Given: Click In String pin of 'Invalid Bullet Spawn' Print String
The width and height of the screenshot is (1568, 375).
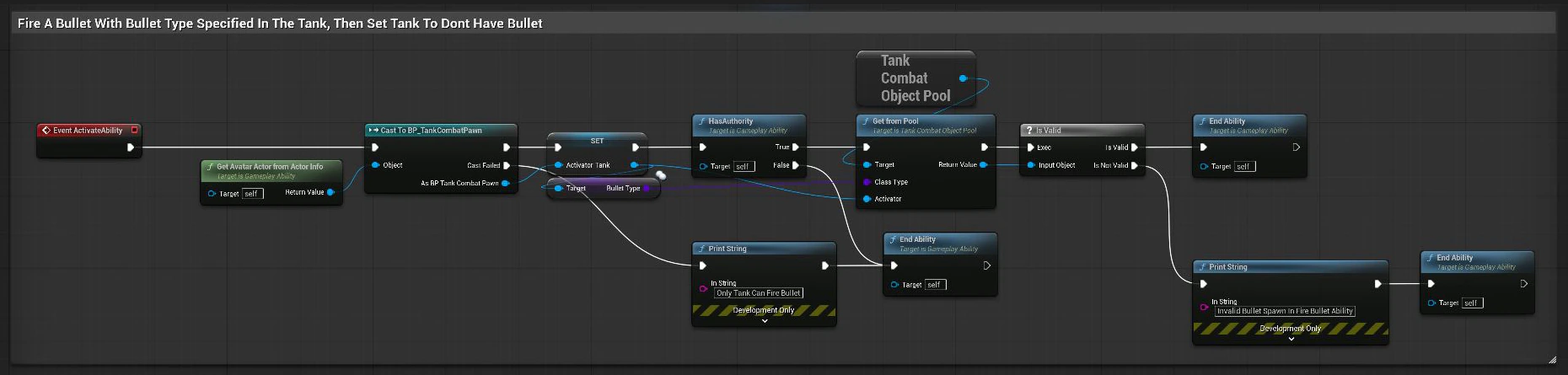Looking at the screenshot, I should [x=1204, y=307].
